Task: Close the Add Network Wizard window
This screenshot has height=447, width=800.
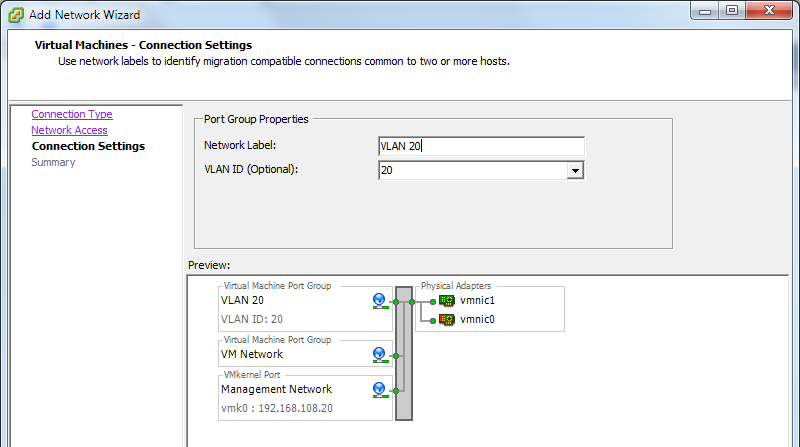Action: [769, 10]
